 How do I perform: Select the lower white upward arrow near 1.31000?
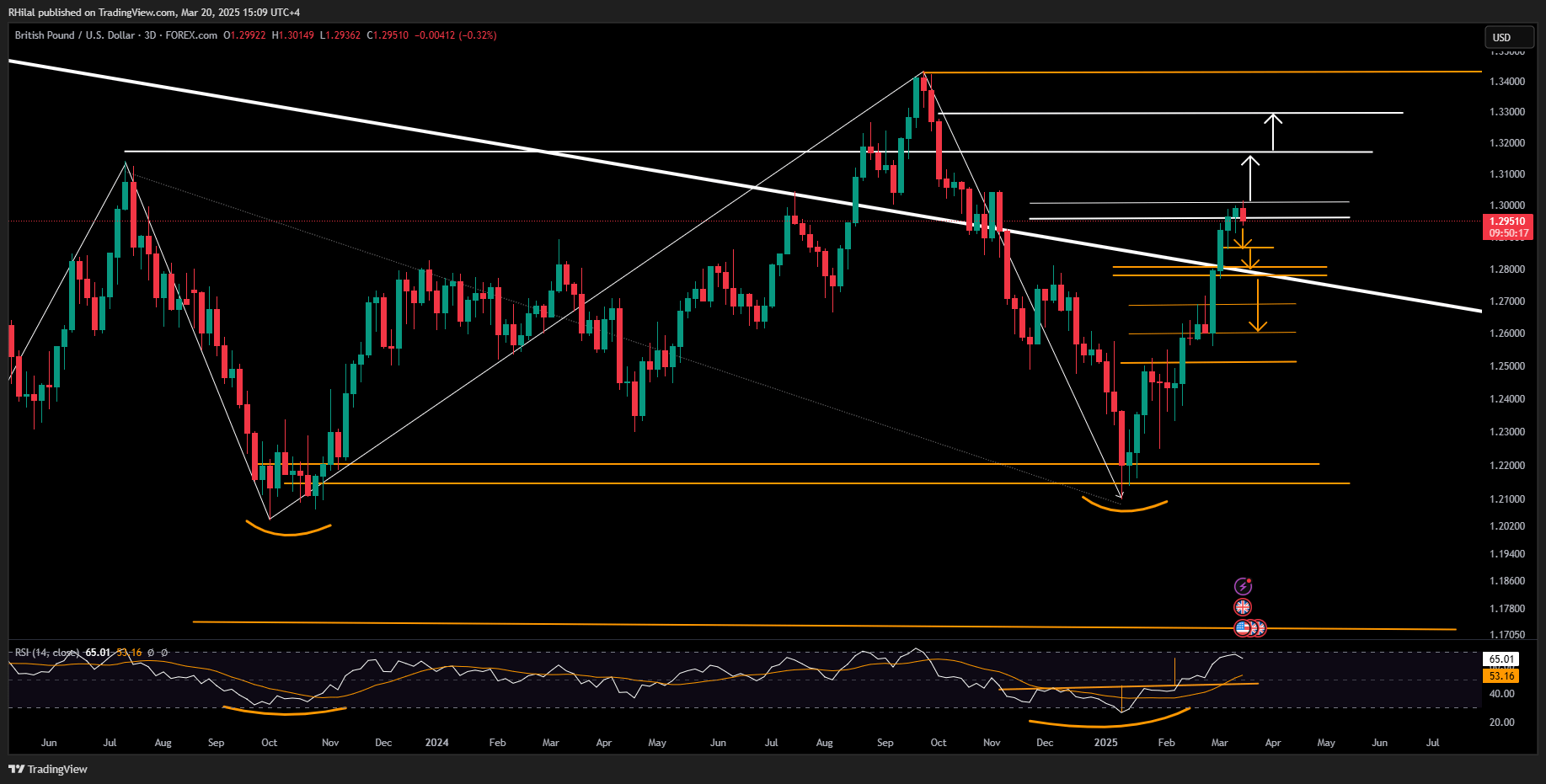point(1250,177)
